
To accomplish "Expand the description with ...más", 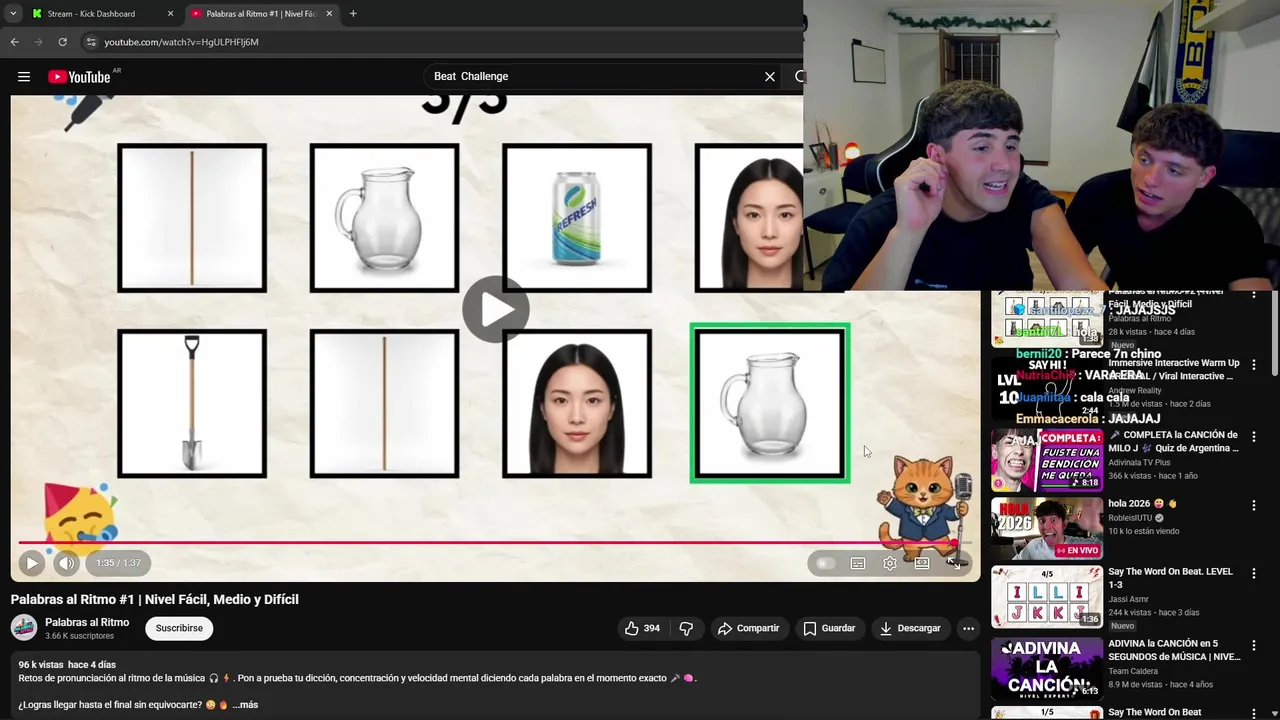I will (245, 705).
